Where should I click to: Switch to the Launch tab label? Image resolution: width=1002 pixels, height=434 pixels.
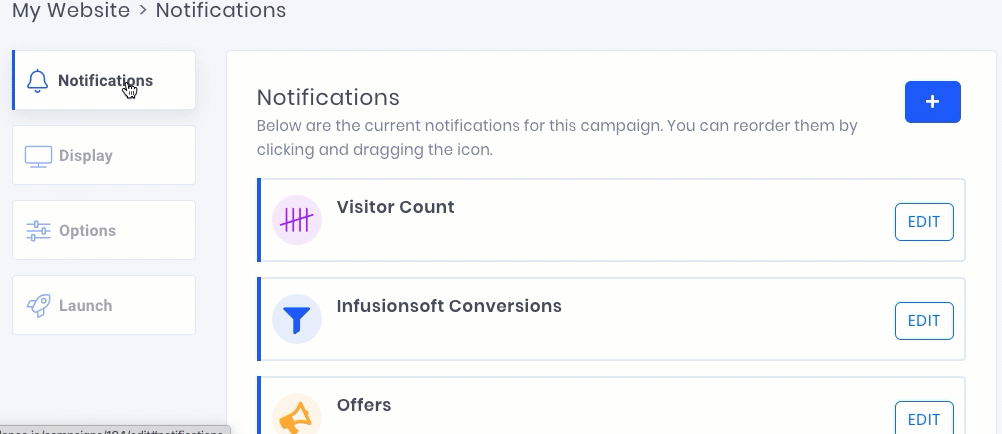(x=86, y=306)
